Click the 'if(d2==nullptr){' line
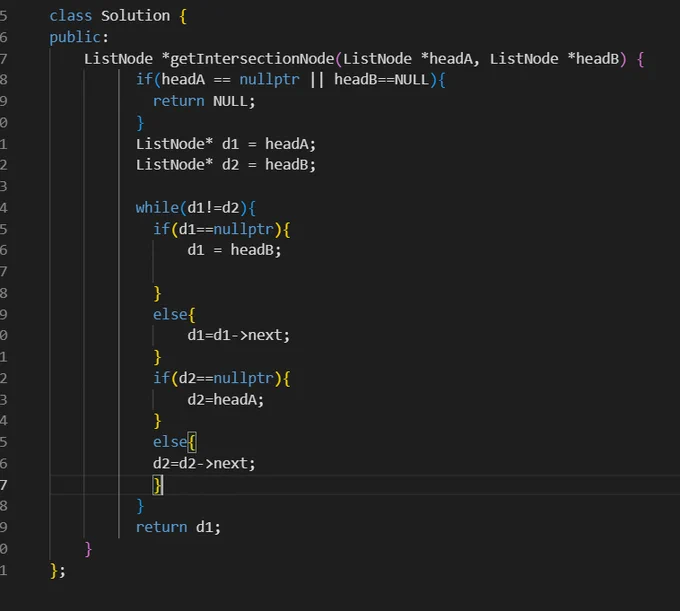Screen dimensions: 680x611 coord(221,378)
